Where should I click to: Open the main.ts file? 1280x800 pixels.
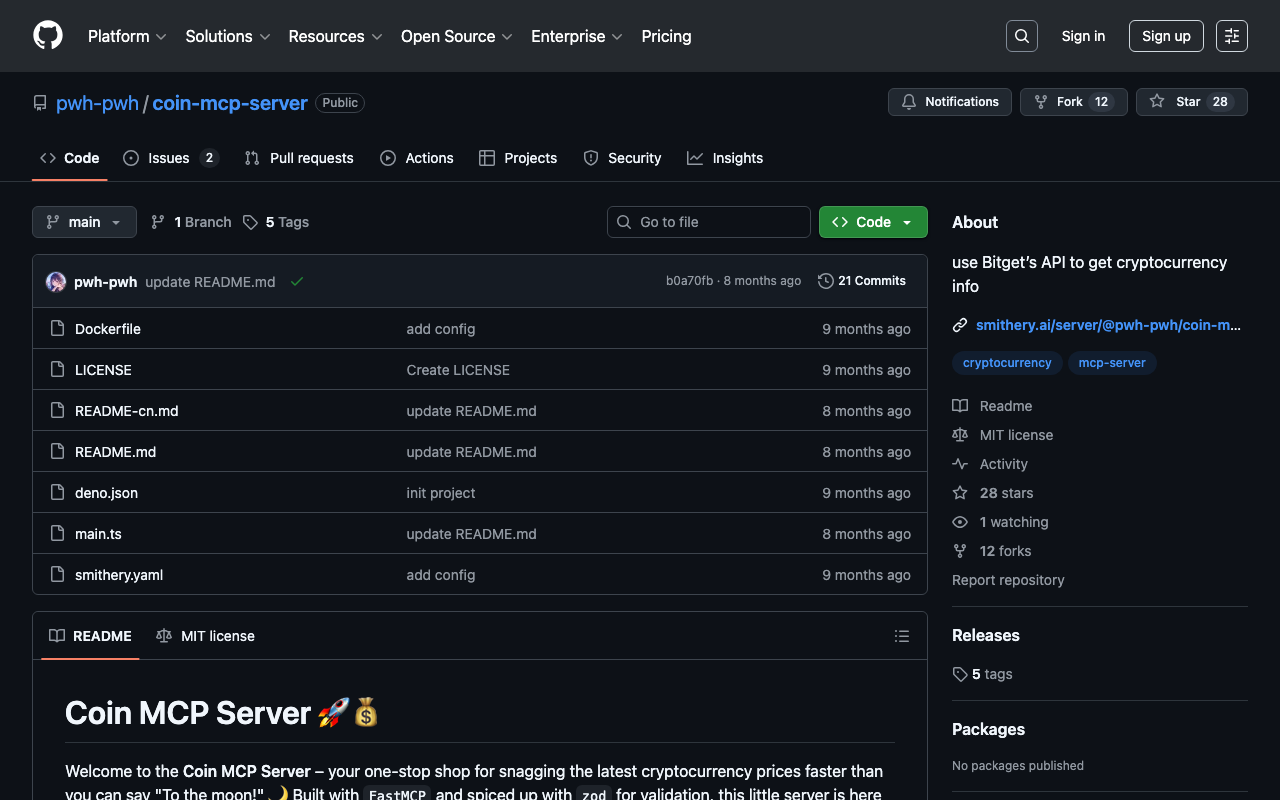click(x=98, y=534)
